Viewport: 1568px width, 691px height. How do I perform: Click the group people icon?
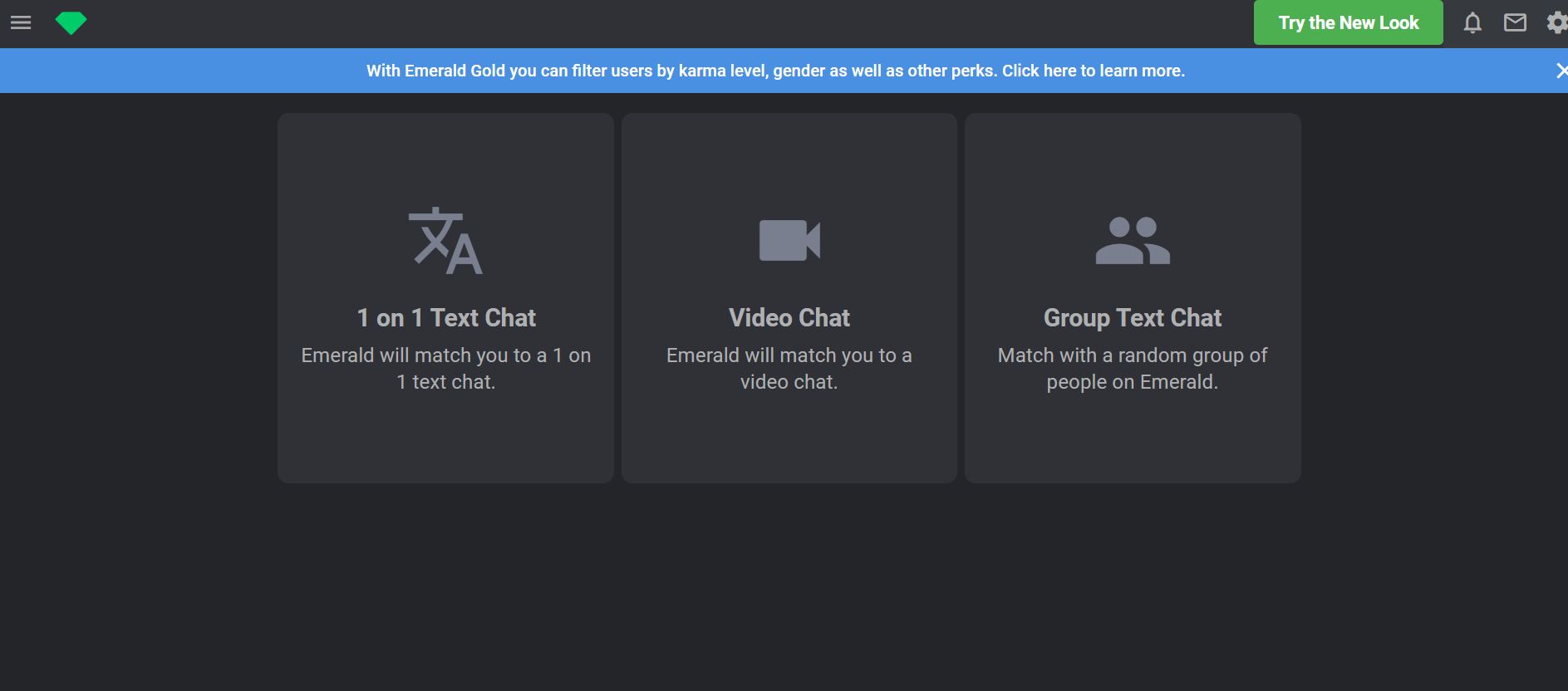click(x=1133, y=240)
